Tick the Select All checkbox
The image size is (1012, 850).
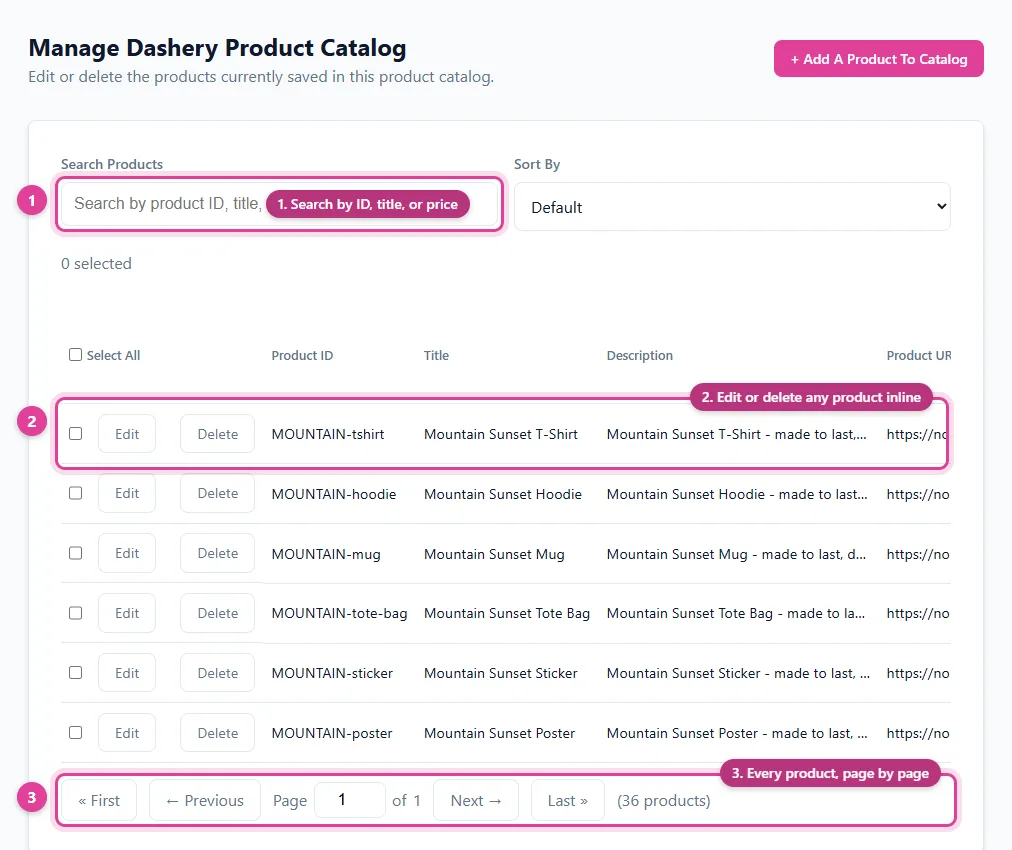[x=76, y=355]
